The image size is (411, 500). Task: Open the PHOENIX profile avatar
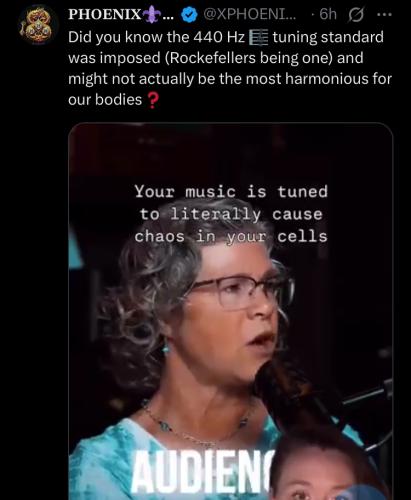[37, 25]
